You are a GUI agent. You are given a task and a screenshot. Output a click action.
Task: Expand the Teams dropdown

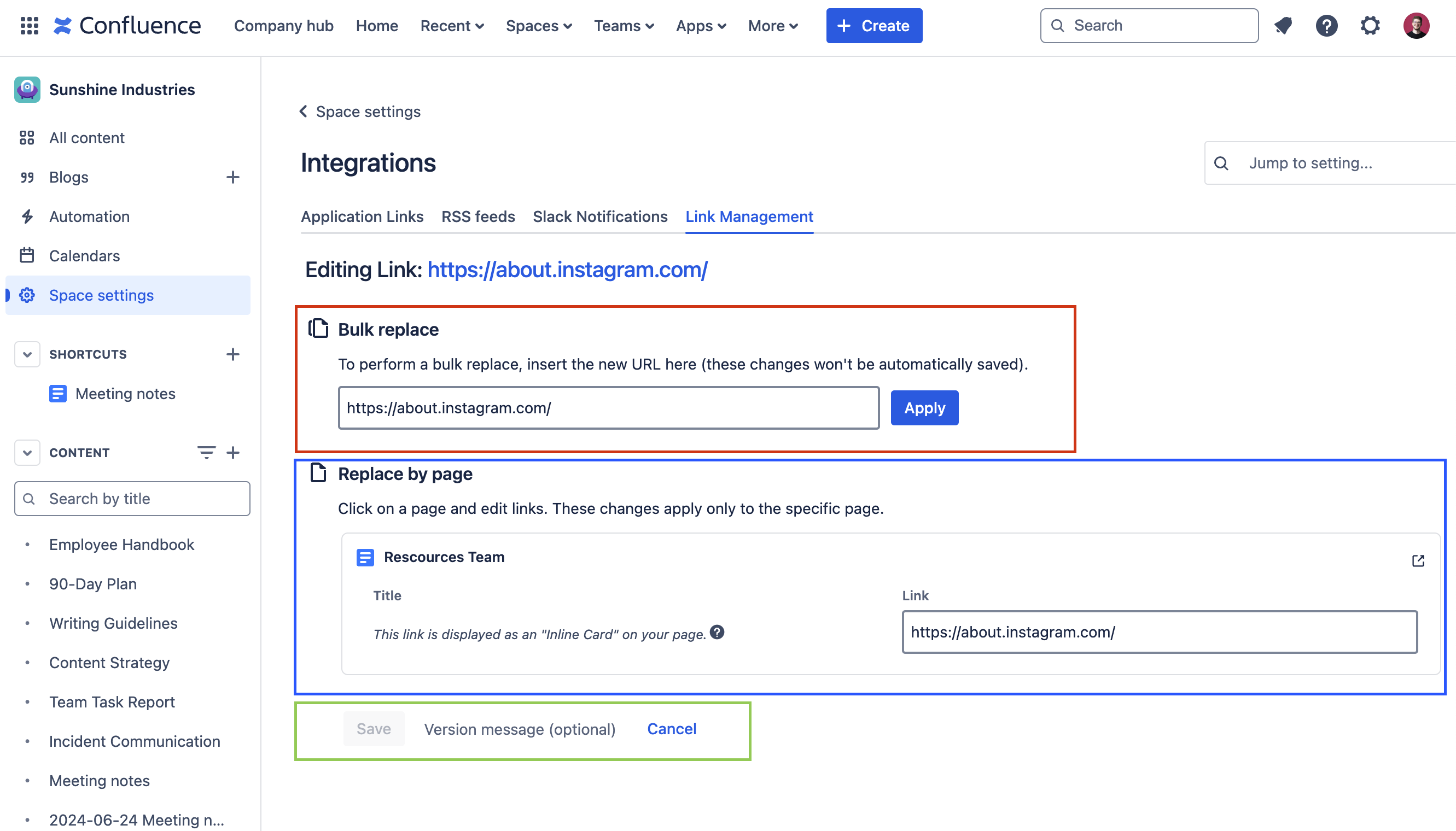coord(624,26)
